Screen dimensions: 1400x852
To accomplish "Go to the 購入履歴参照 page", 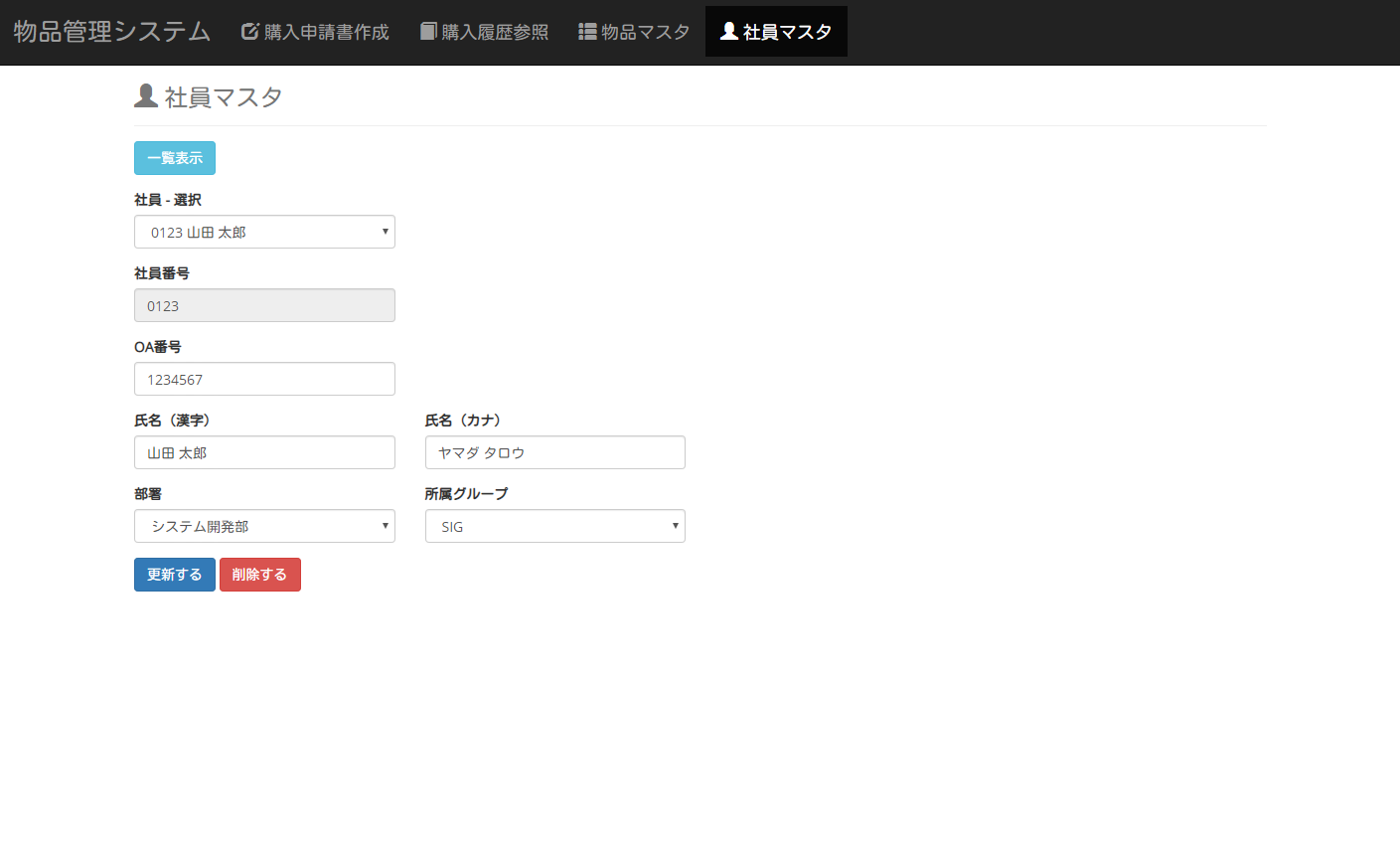I will [484, 32].
